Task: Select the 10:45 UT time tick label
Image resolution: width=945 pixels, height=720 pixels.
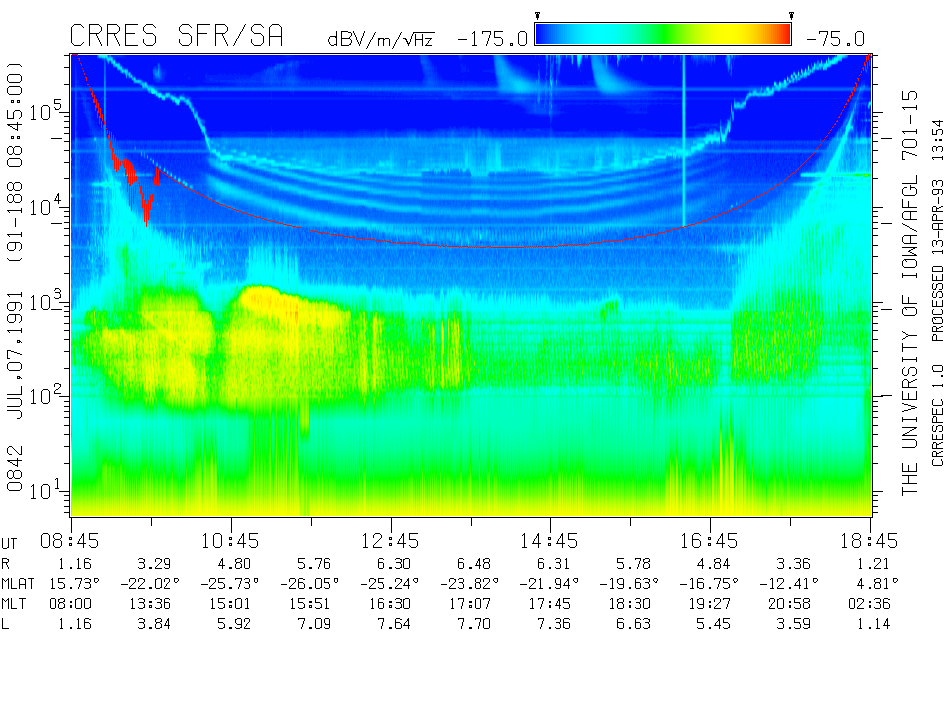Action: click(231, 541)
